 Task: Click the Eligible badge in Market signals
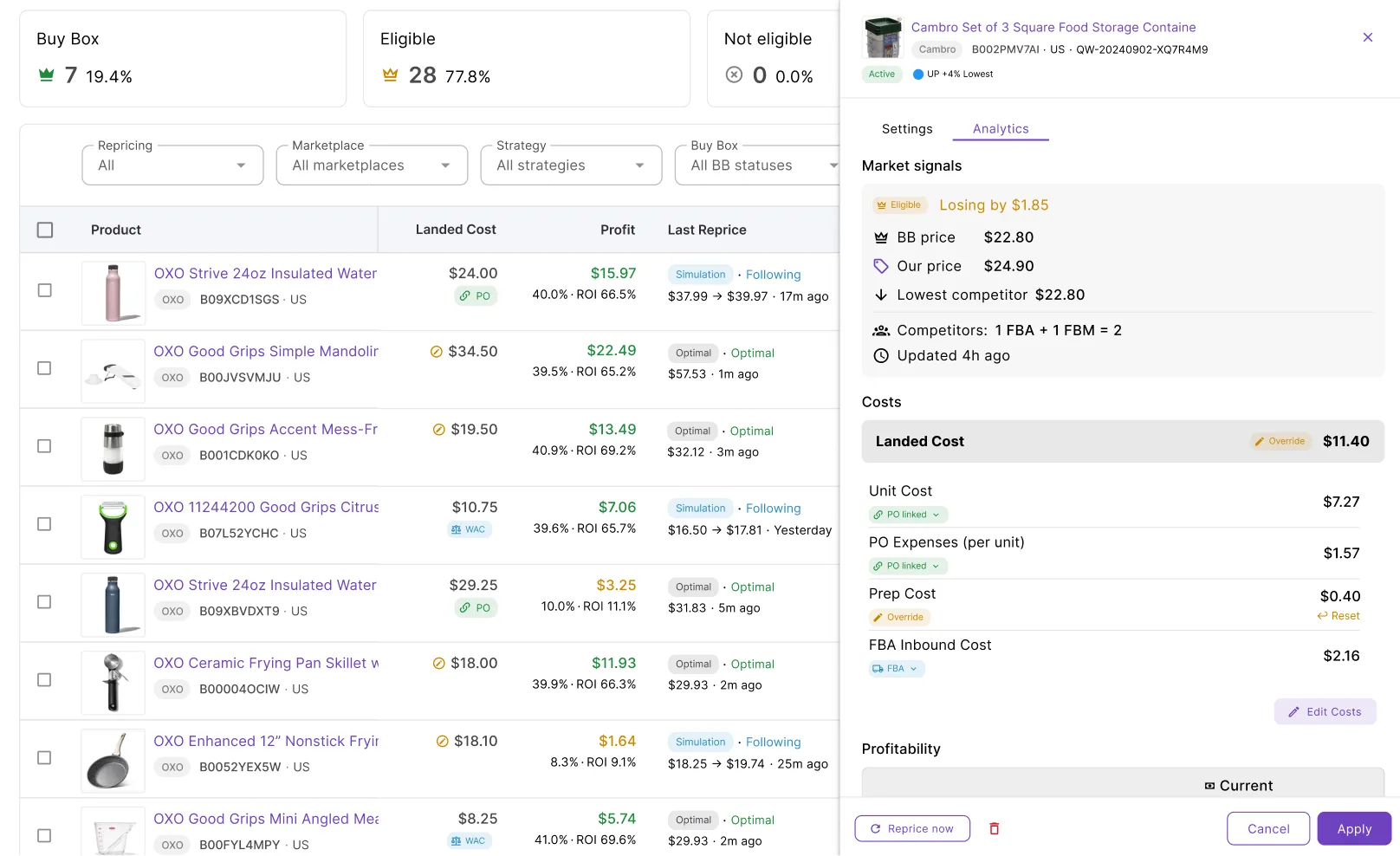899,205
